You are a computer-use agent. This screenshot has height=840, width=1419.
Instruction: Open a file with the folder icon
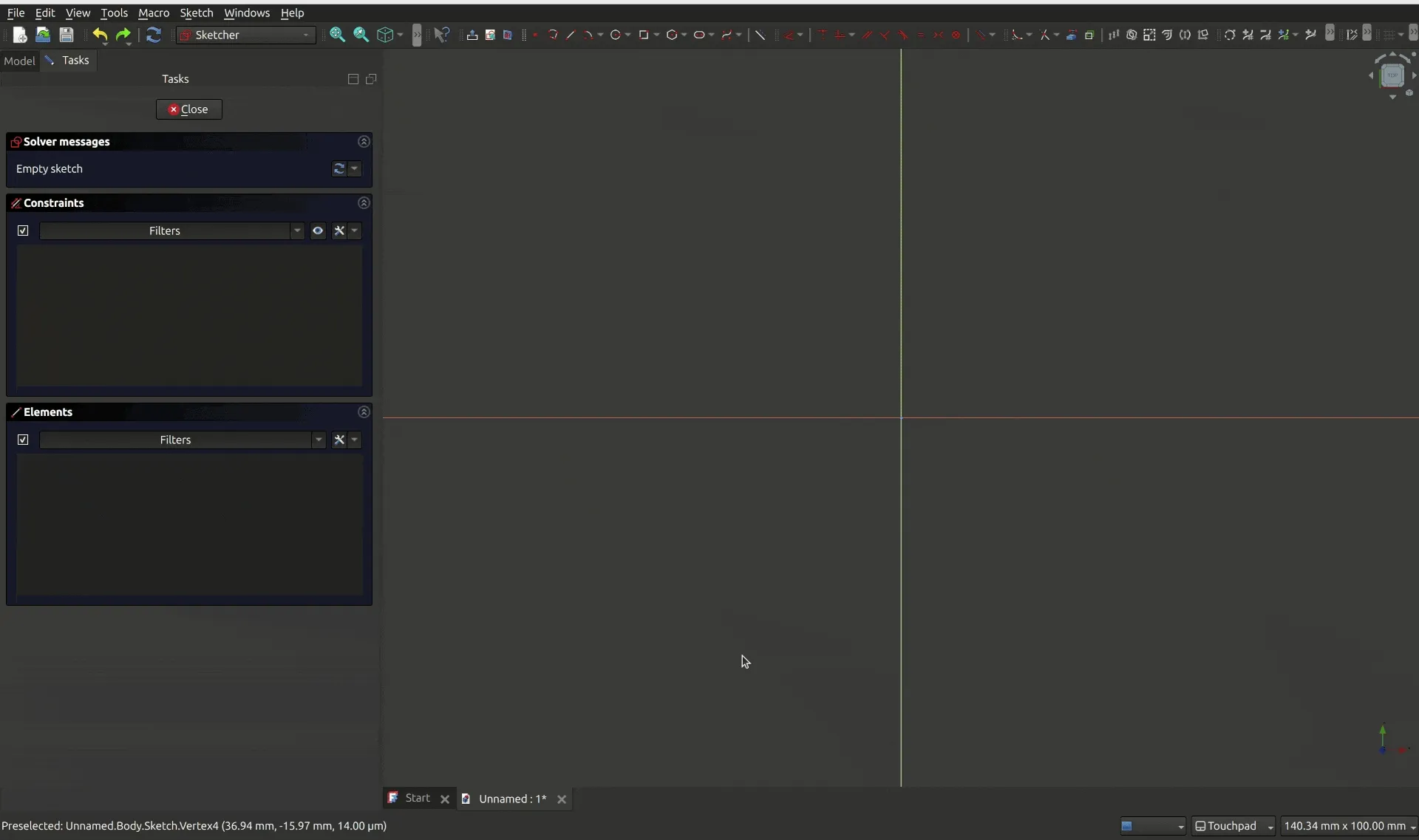43,35
